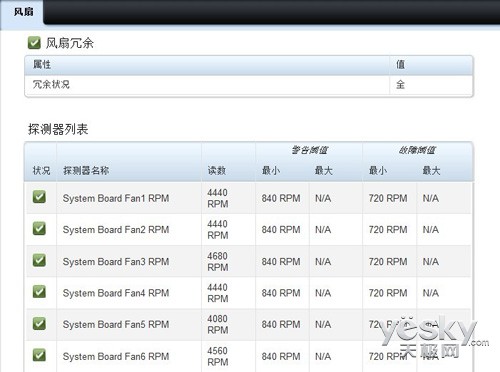Select System Board Fan6 RPM name
The width and height of the screenshot is (500, 372).
click(116, 356)
